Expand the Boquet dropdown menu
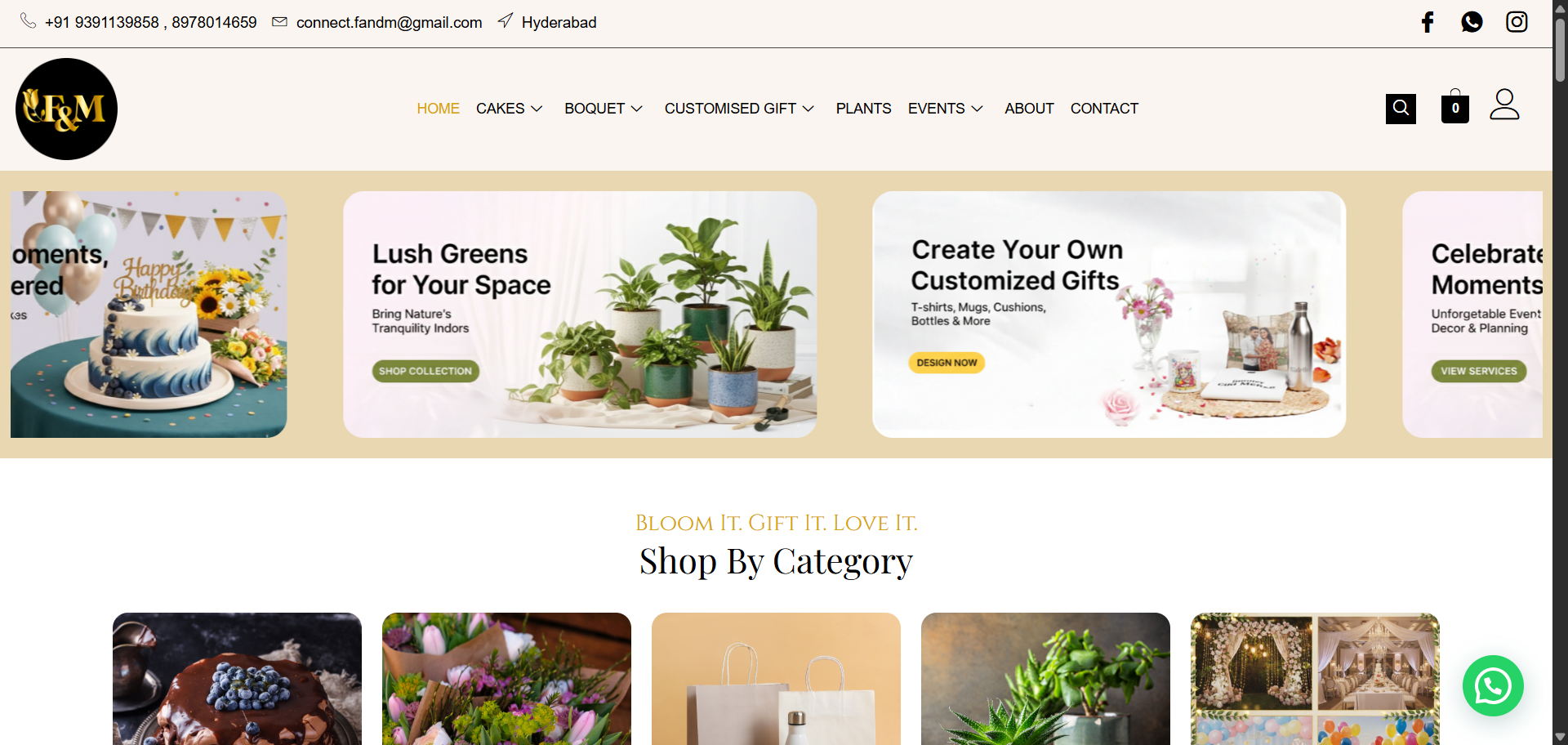The width and height of the screenshot is (1568, 745). click(604, 109)
